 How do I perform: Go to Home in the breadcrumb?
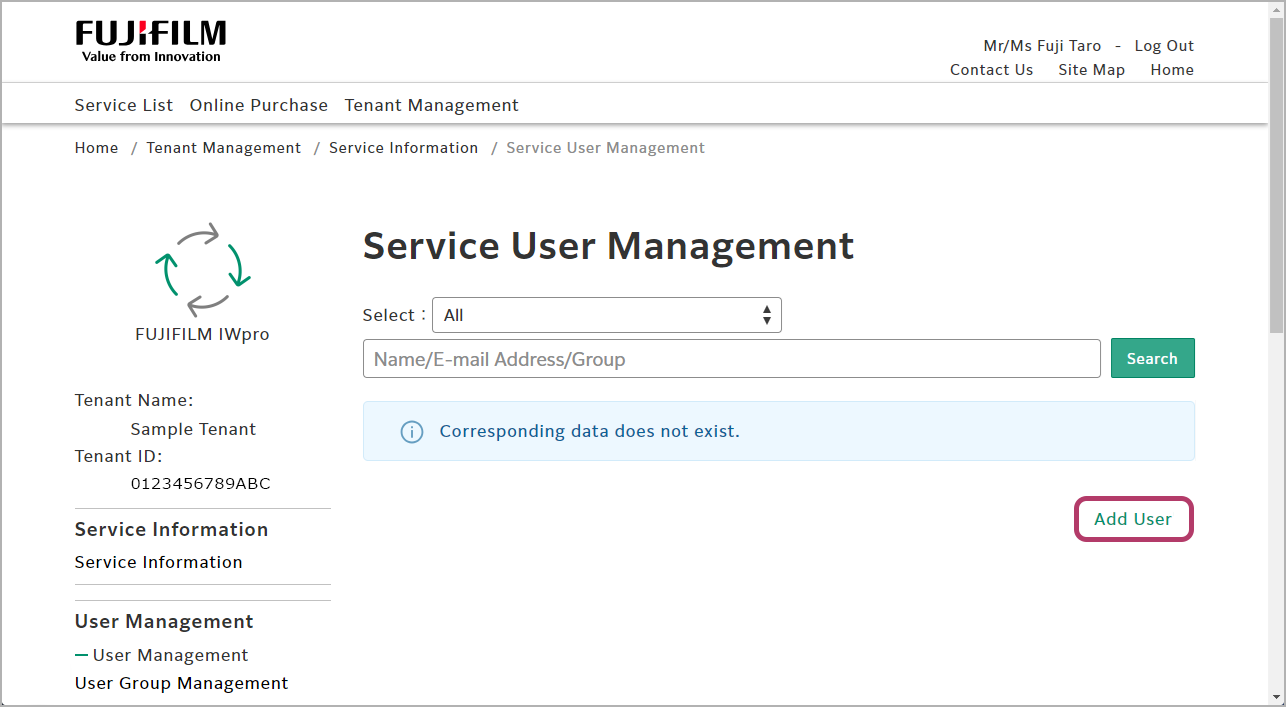point(96,148)
